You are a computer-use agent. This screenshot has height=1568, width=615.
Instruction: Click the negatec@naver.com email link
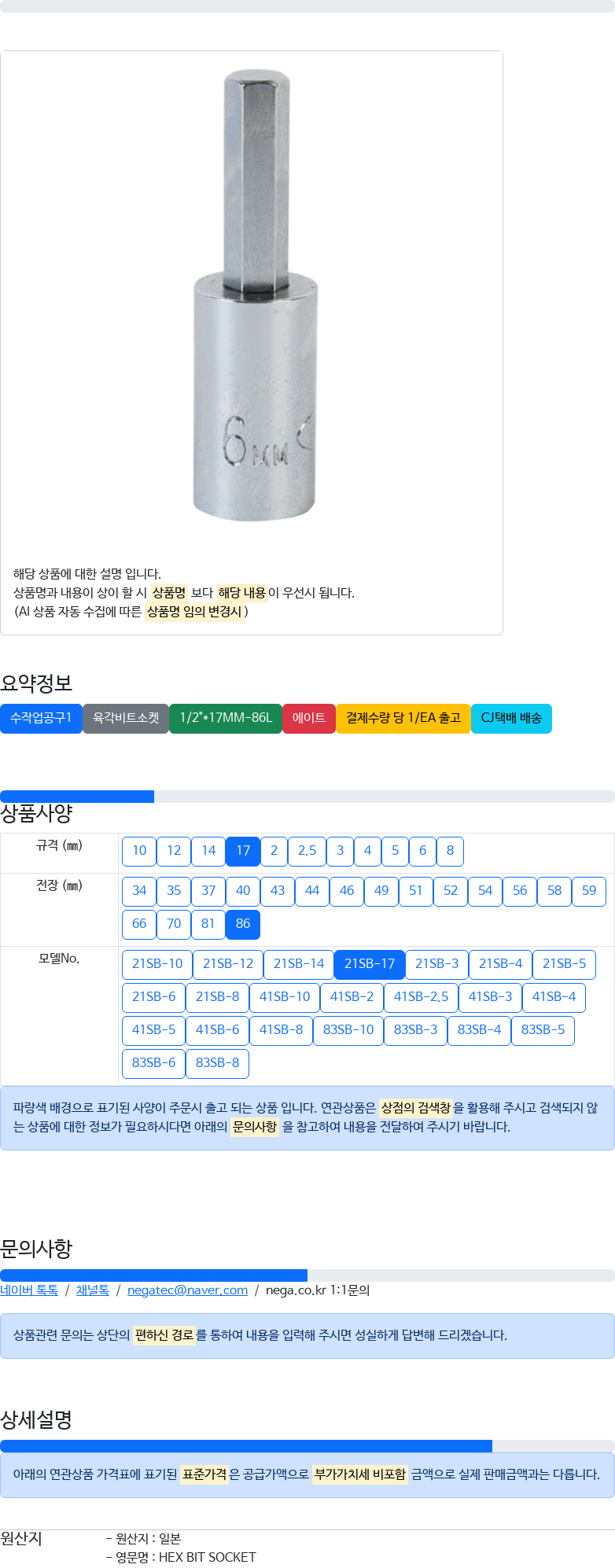coord(187,1290)
